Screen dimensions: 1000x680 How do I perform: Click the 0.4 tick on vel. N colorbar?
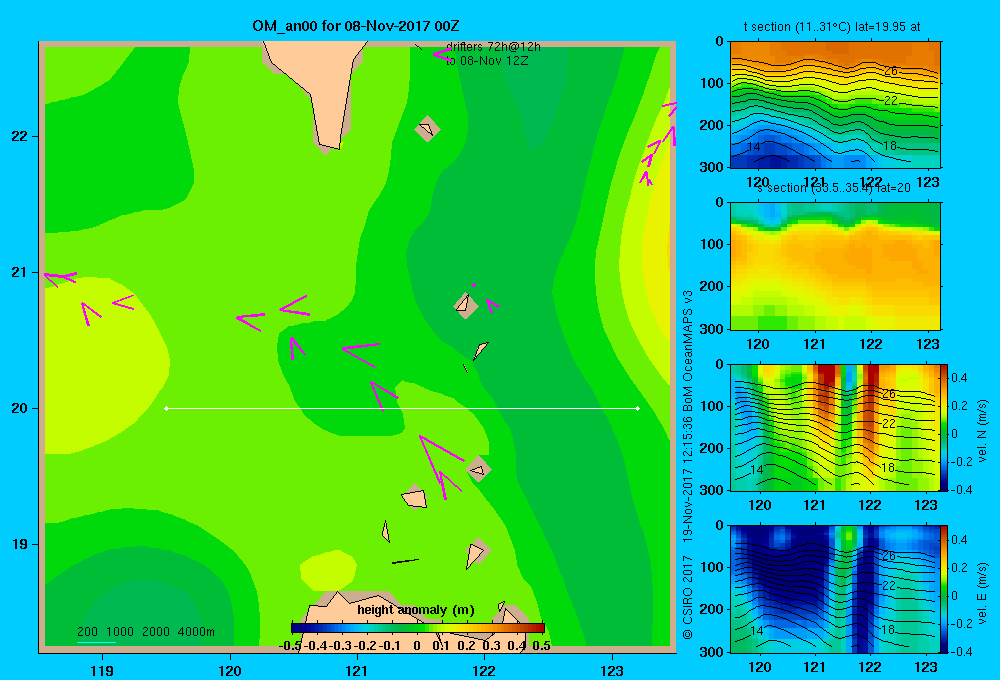click(x=959, y=378)
